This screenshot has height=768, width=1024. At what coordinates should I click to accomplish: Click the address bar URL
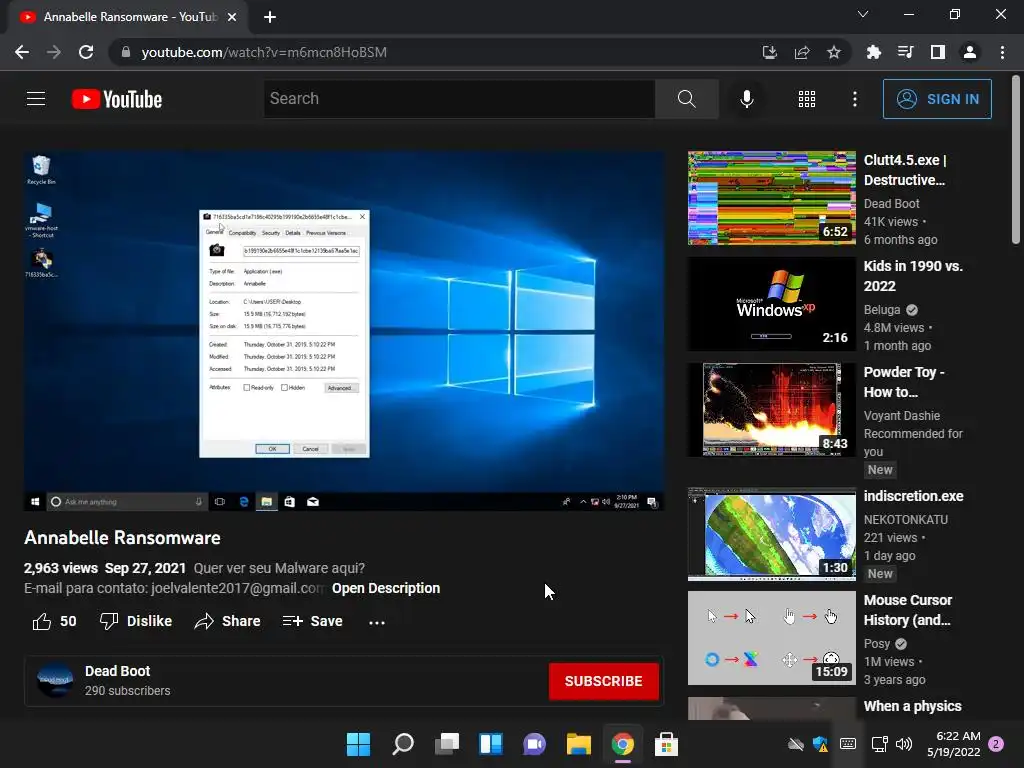click(x=264, y=52)
